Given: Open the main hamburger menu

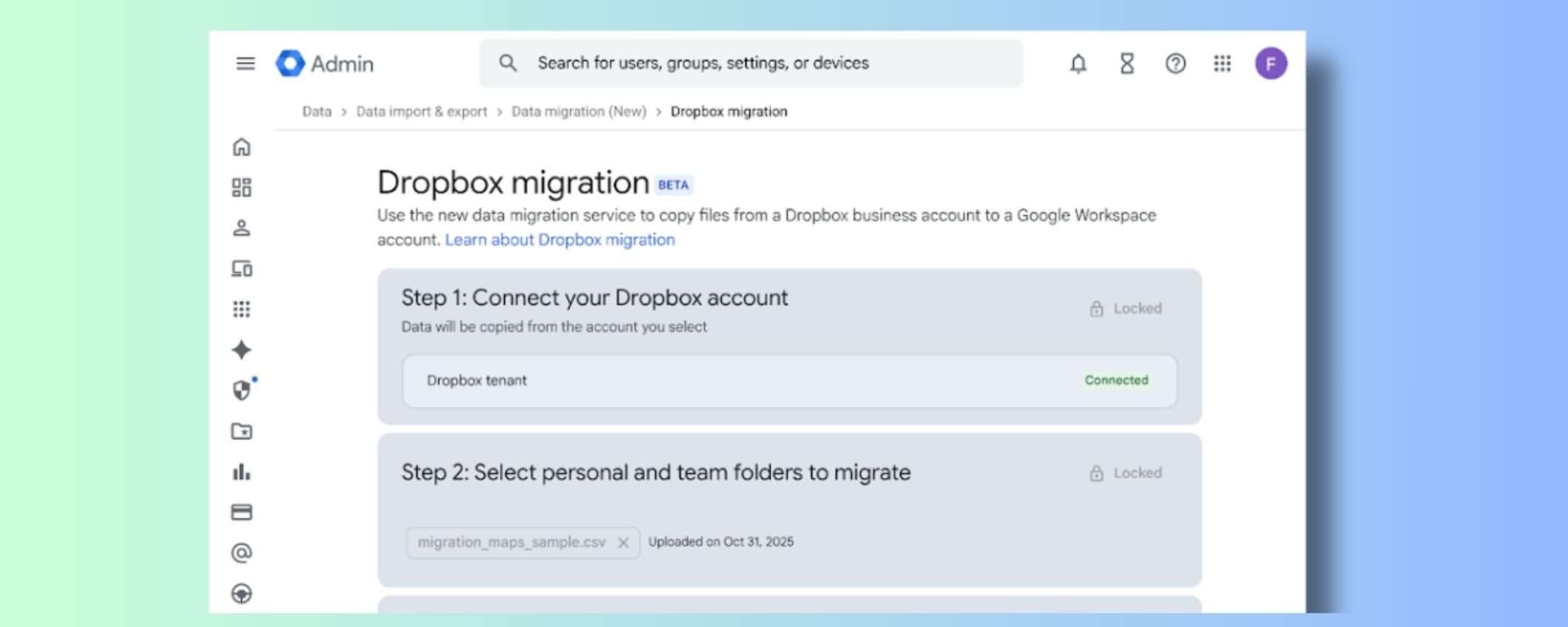Looking at the screenshot, I should pos(245,64).
